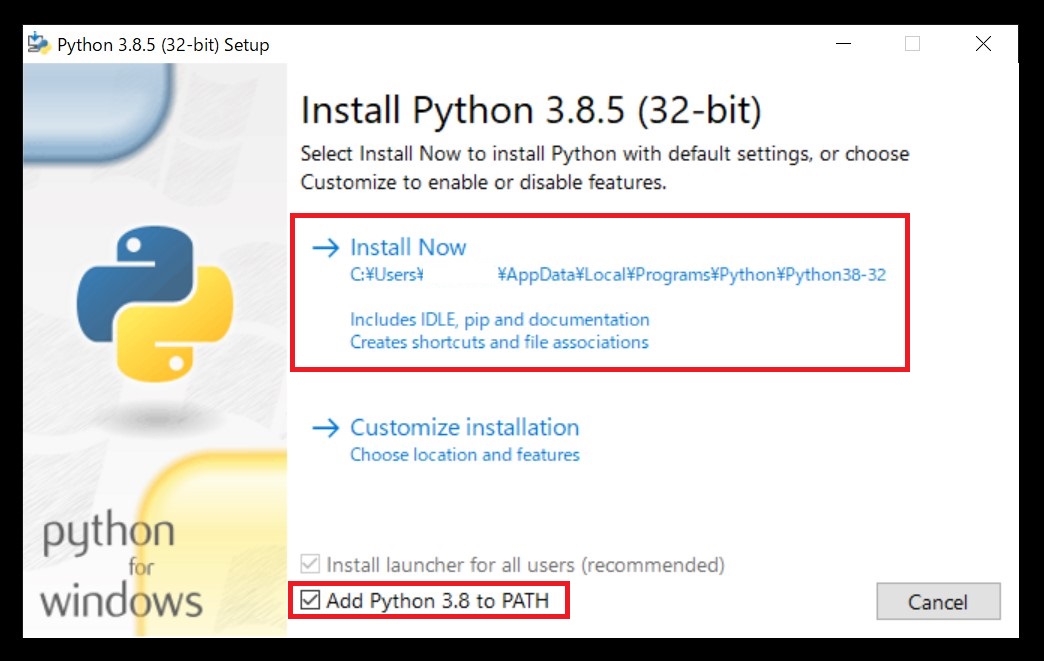Click 'Choose location and features' subtitle
This screenshot has width=1044, height=661.
point(464,454)
